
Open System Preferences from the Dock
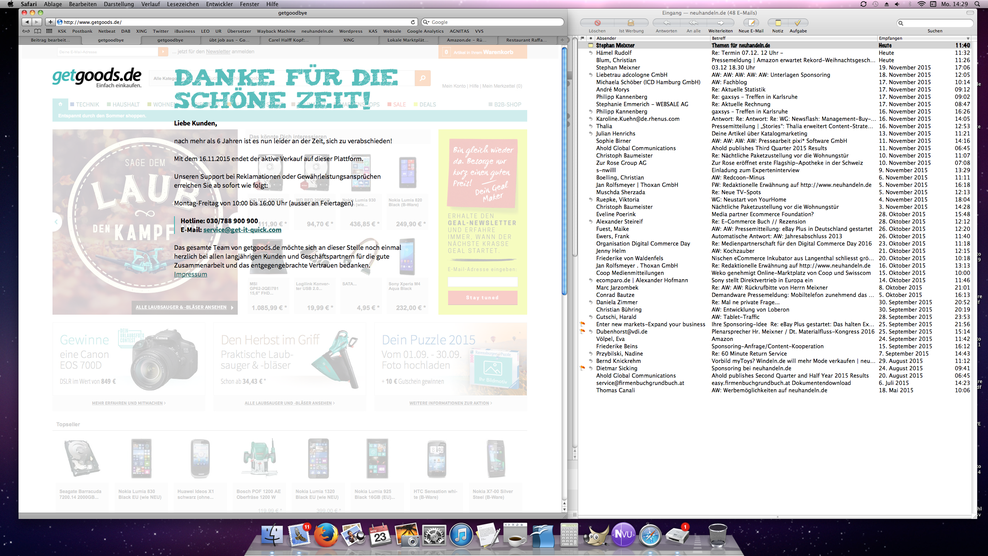[434, 536]
